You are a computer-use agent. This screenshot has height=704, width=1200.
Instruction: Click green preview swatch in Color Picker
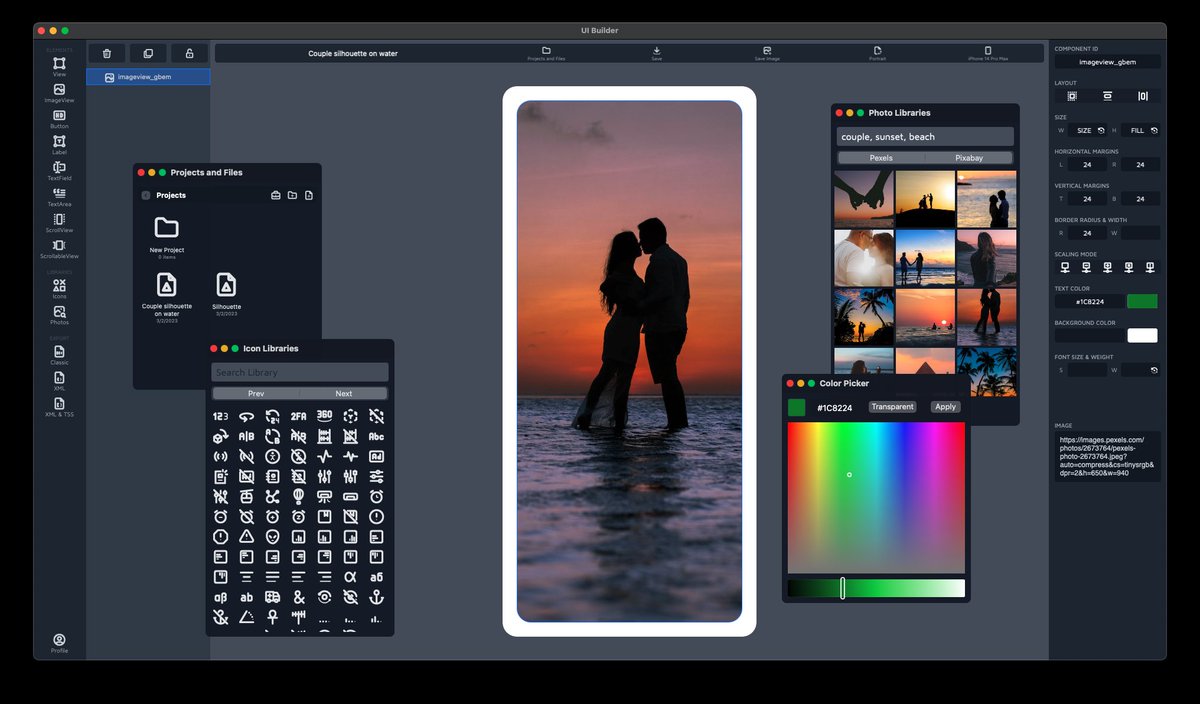tap(796, 407)
